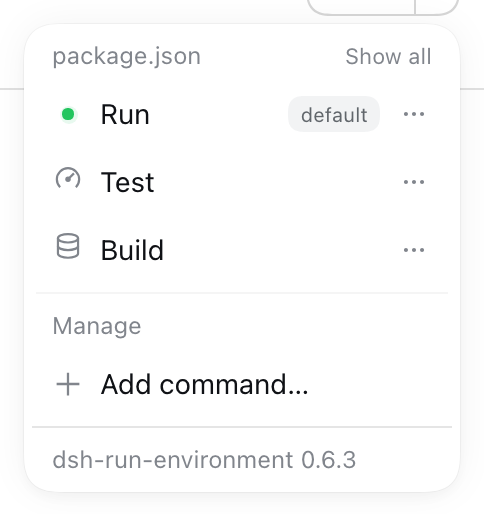The height and width of the screenshot is (514, 484).
Task: Open the three-dot menu for Test
Action: pyautogui.click(x=414, y=182)
